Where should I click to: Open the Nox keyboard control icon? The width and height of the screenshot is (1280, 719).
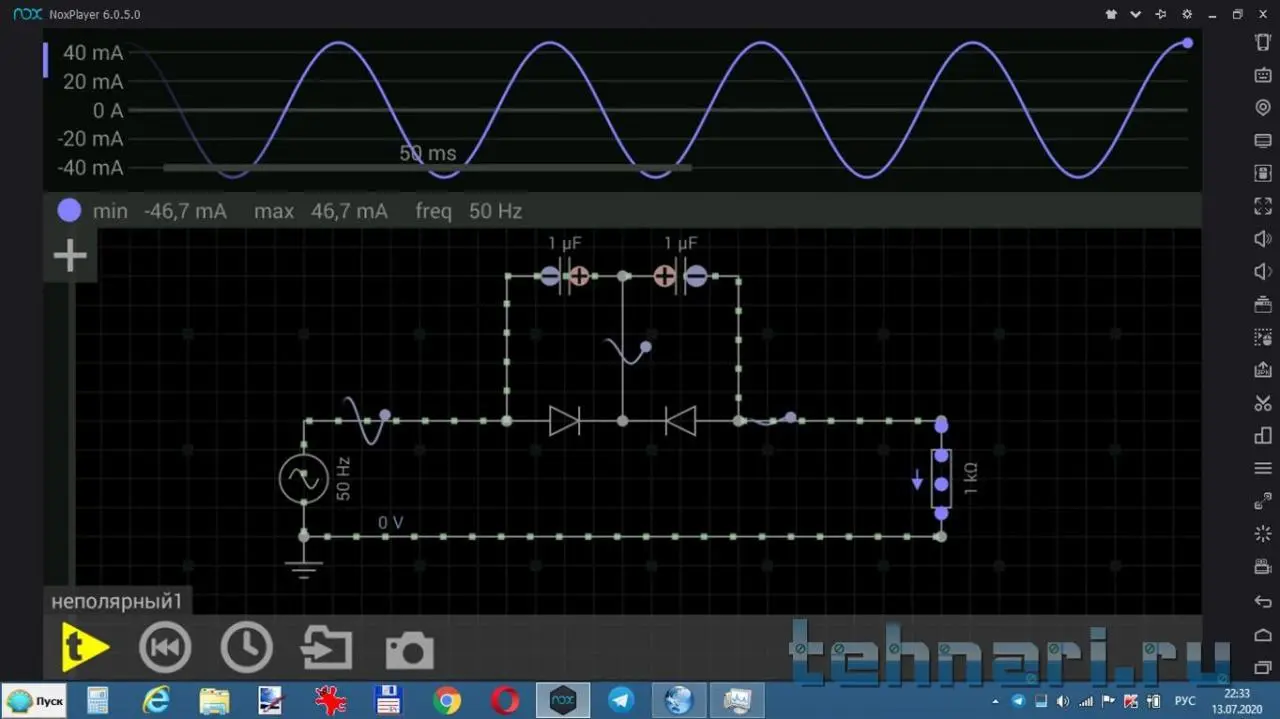point(1263,75)
